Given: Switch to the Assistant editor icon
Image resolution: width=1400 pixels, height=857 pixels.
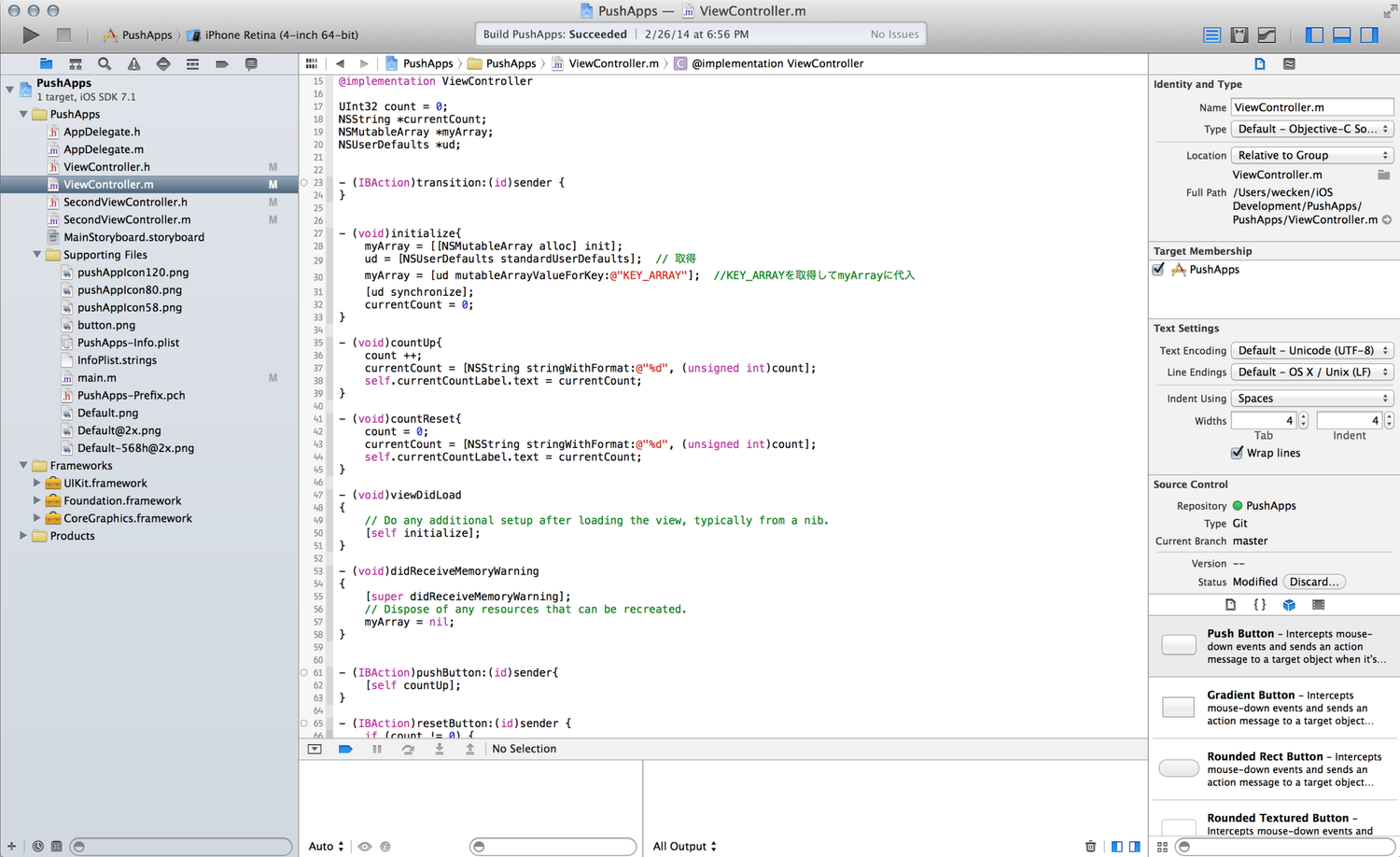Looking at the screenshot, I should [x=1239, y=35].
